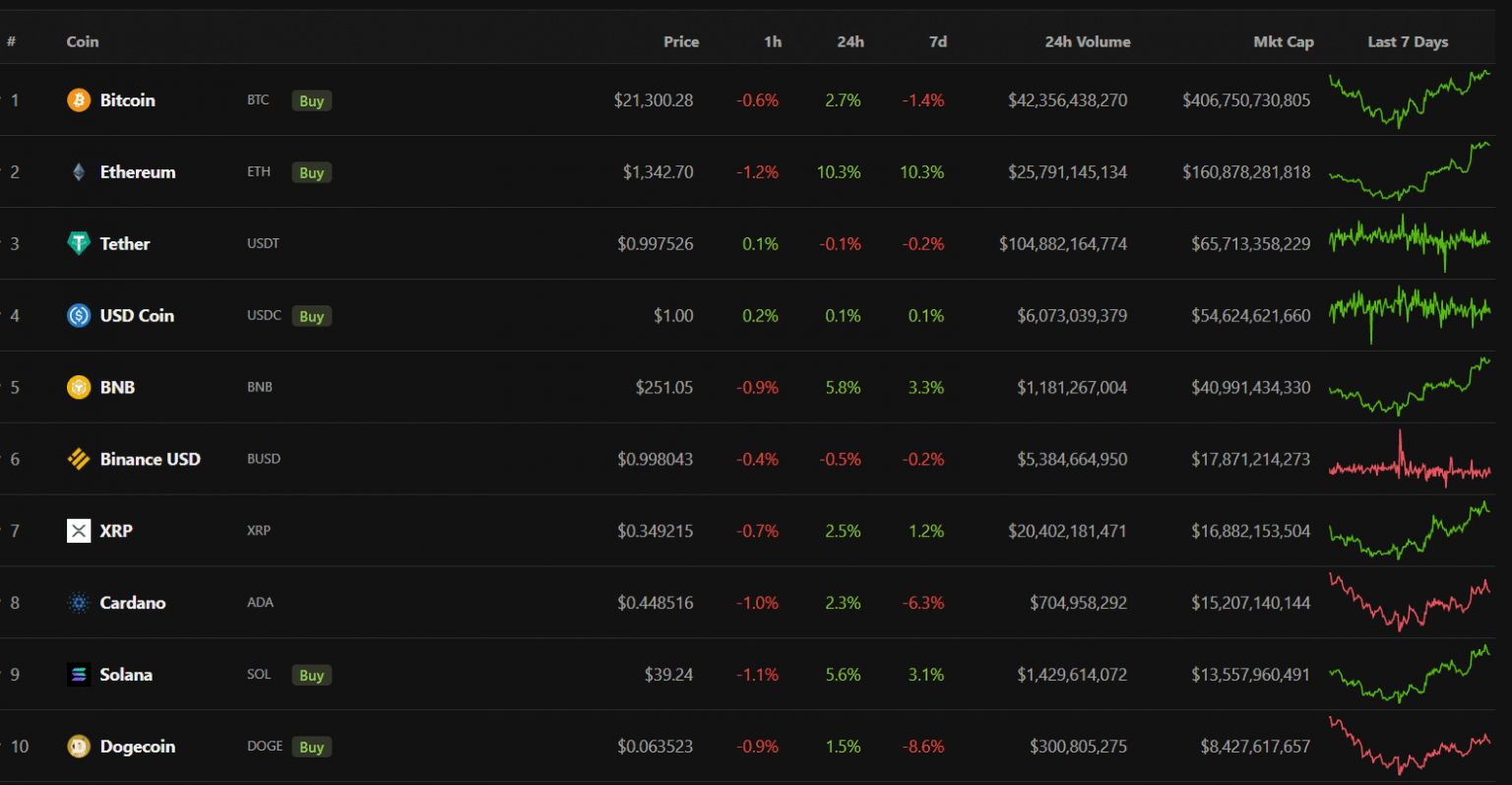Open the BNB coin page link

point(117,387)
